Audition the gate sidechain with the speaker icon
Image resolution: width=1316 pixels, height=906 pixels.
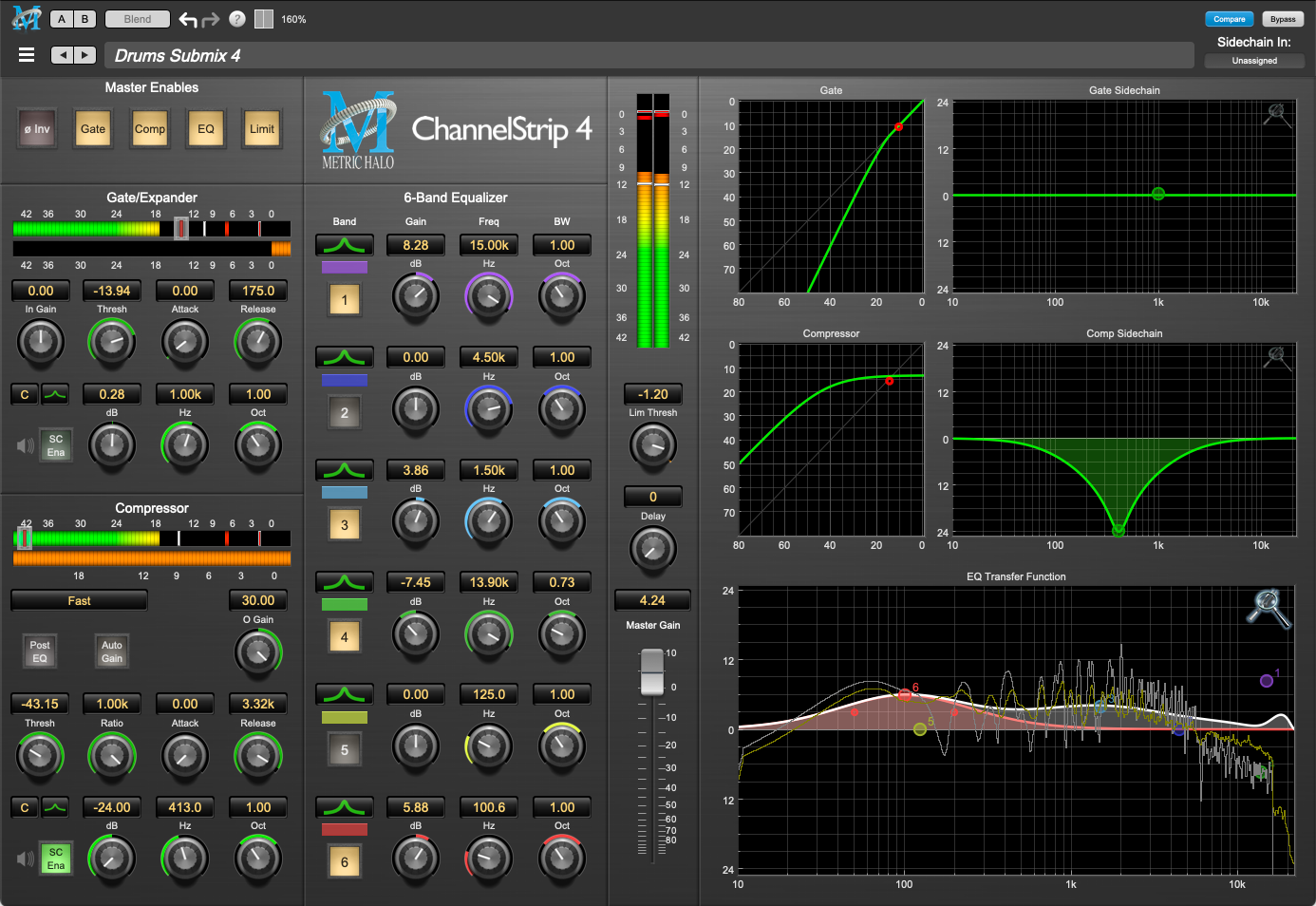[23, 444]
